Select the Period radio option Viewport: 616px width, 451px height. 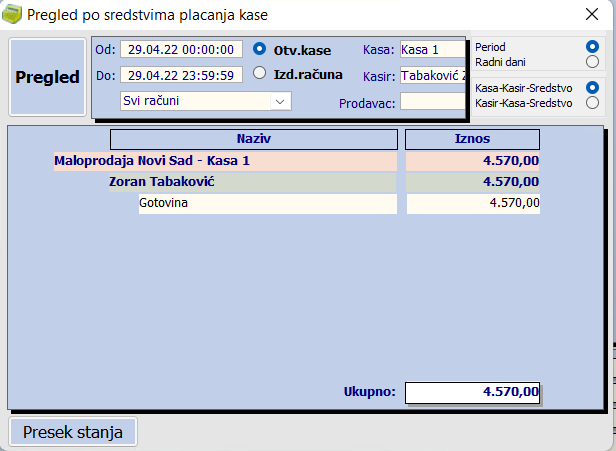[x=592, y=46]
